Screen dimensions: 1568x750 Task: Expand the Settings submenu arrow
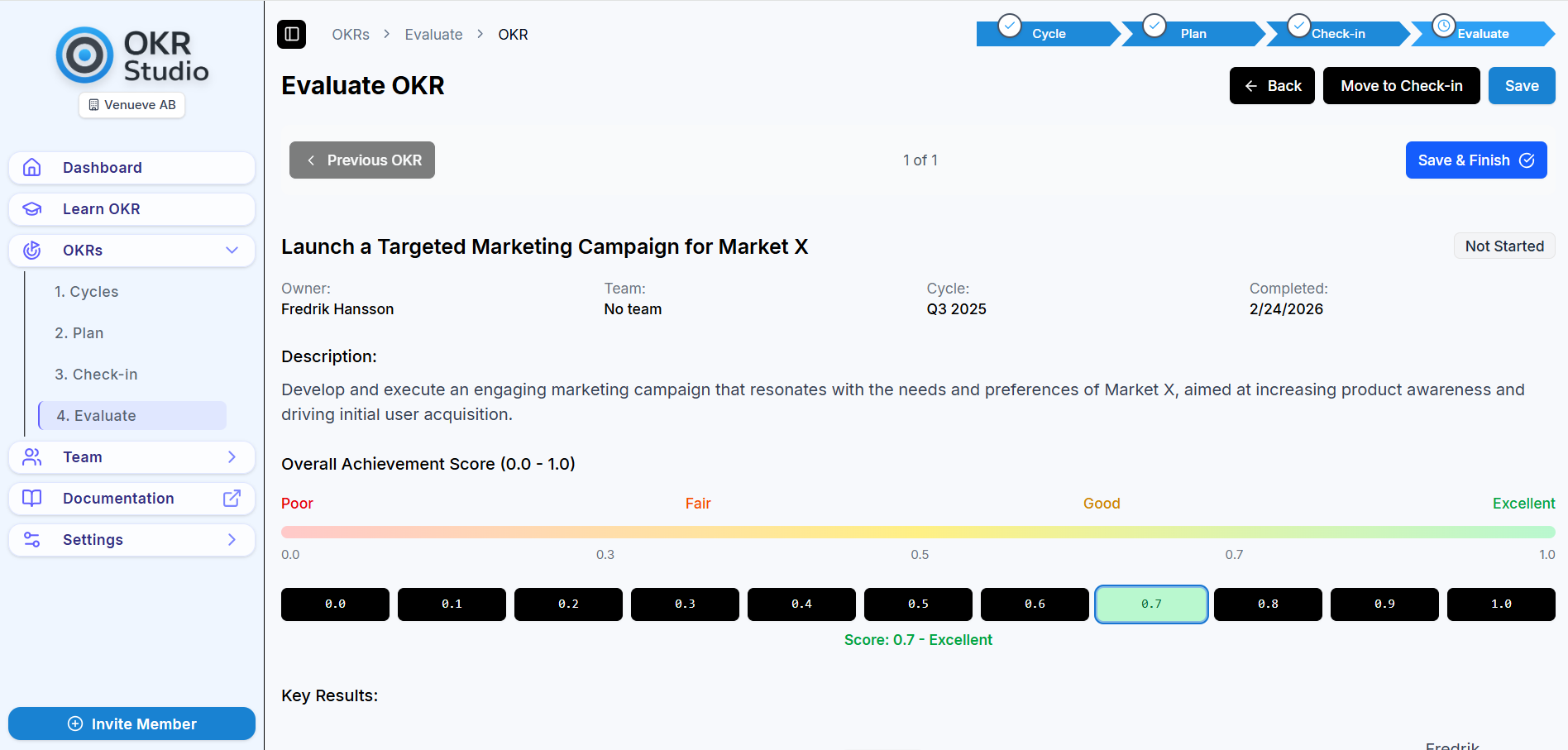[x=232, y=540]
